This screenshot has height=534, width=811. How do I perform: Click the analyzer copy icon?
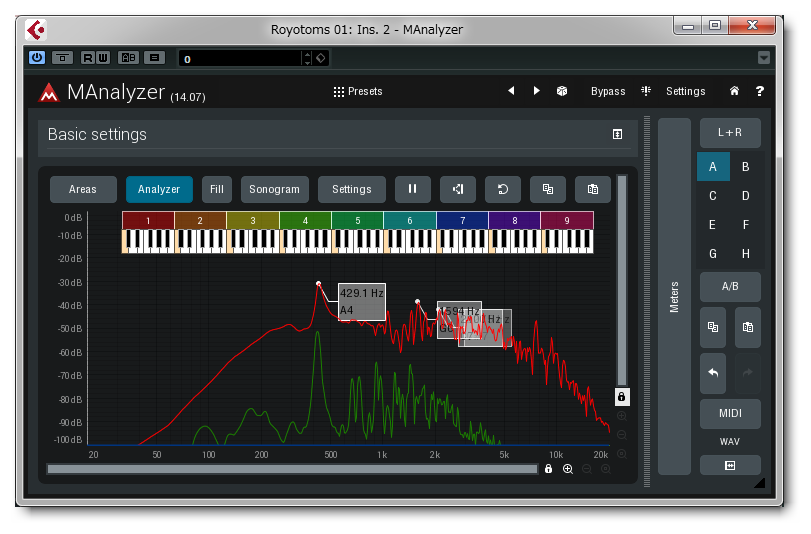pyautogui.click(x=548, y=189)
